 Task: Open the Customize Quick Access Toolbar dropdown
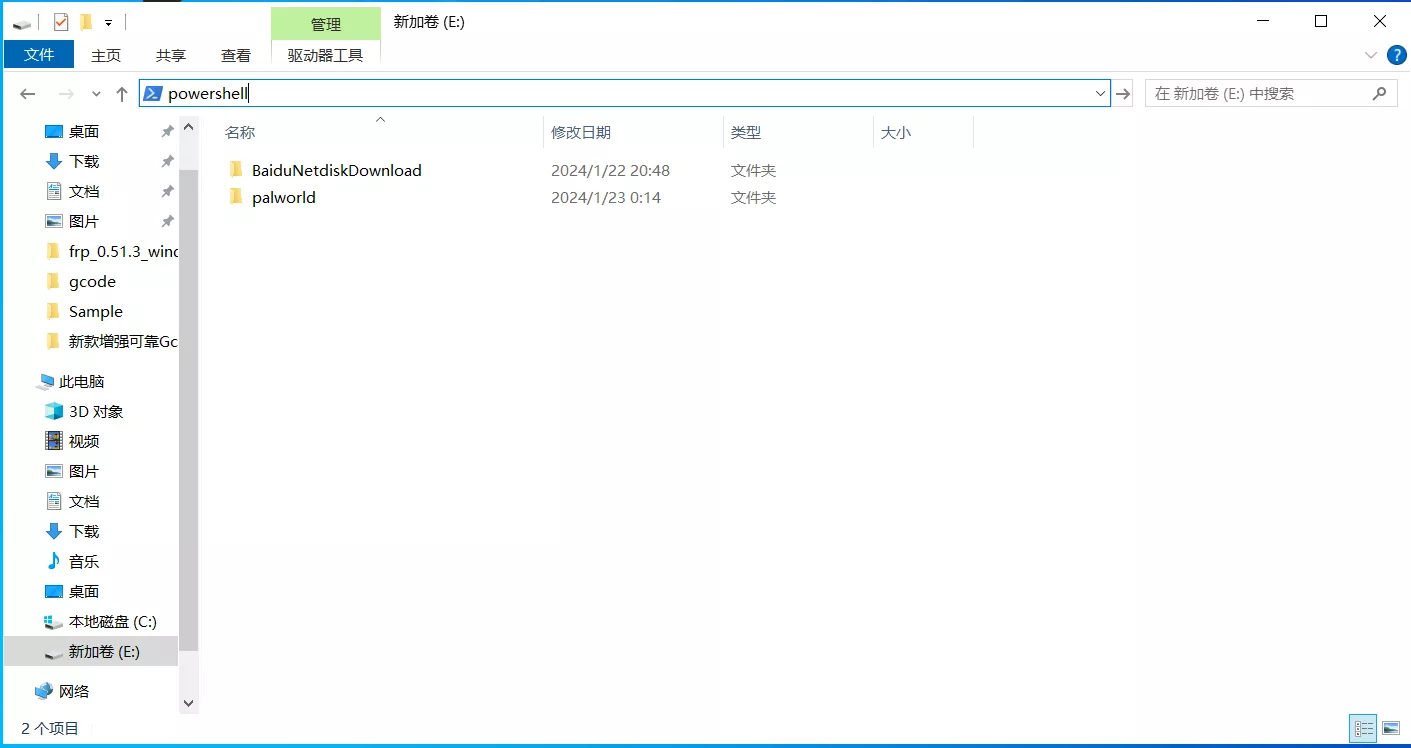108,21
